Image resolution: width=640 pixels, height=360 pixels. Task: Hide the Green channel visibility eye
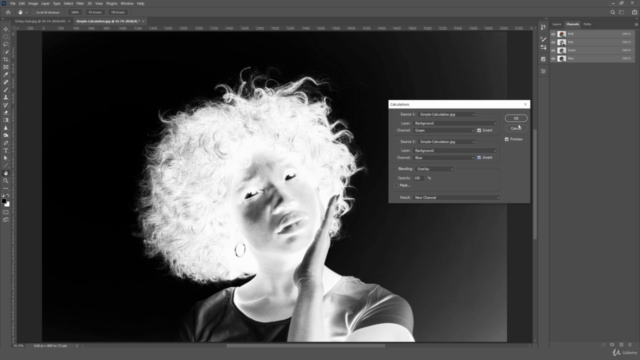pos(553,50)
